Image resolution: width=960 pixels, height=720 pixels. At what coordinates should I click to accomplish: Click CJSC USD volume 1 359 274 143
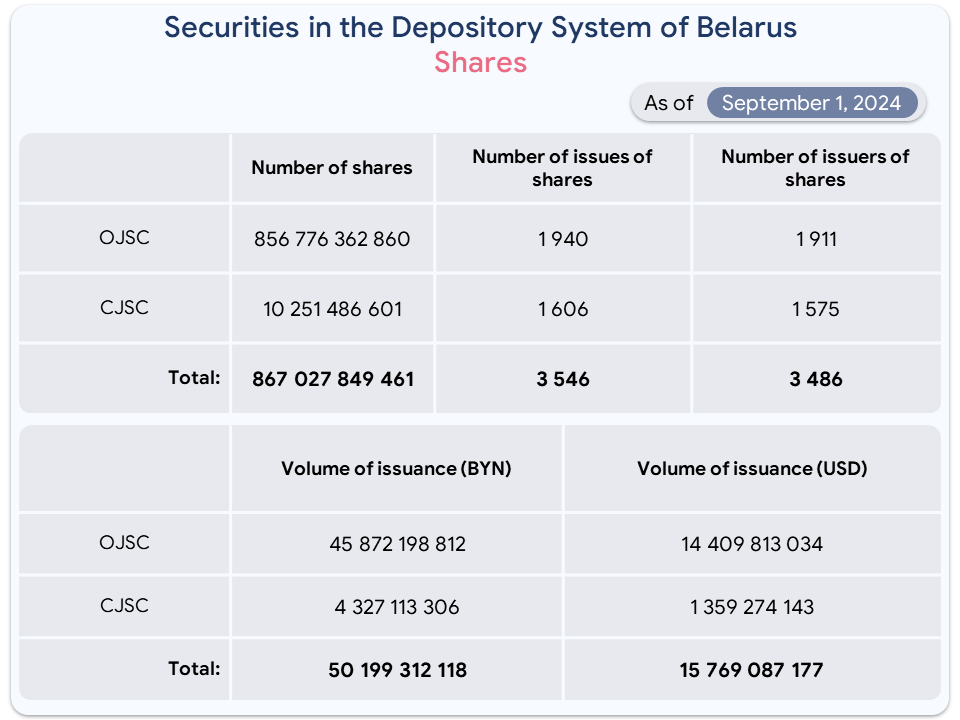tap(752, 607)
